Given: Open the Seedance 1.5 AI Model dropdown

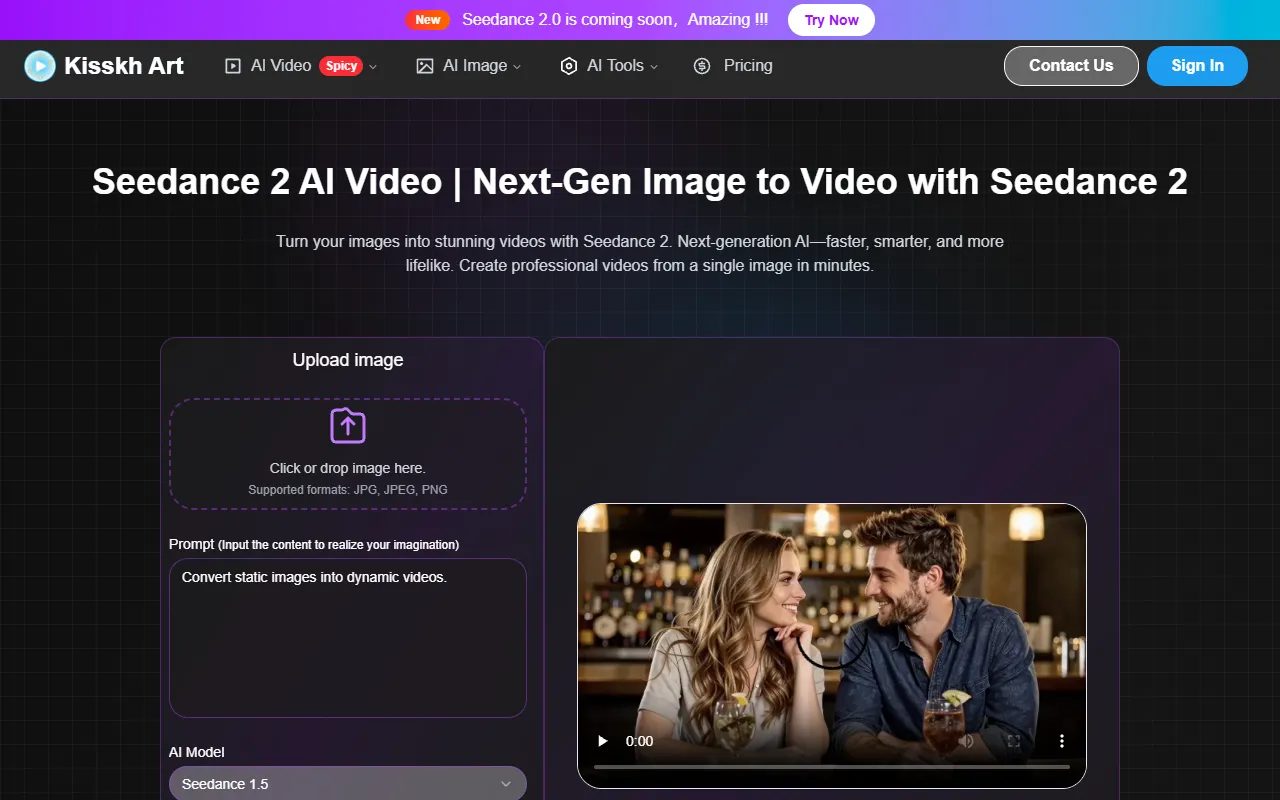Looking at the screenshot, I should (347, 783).
